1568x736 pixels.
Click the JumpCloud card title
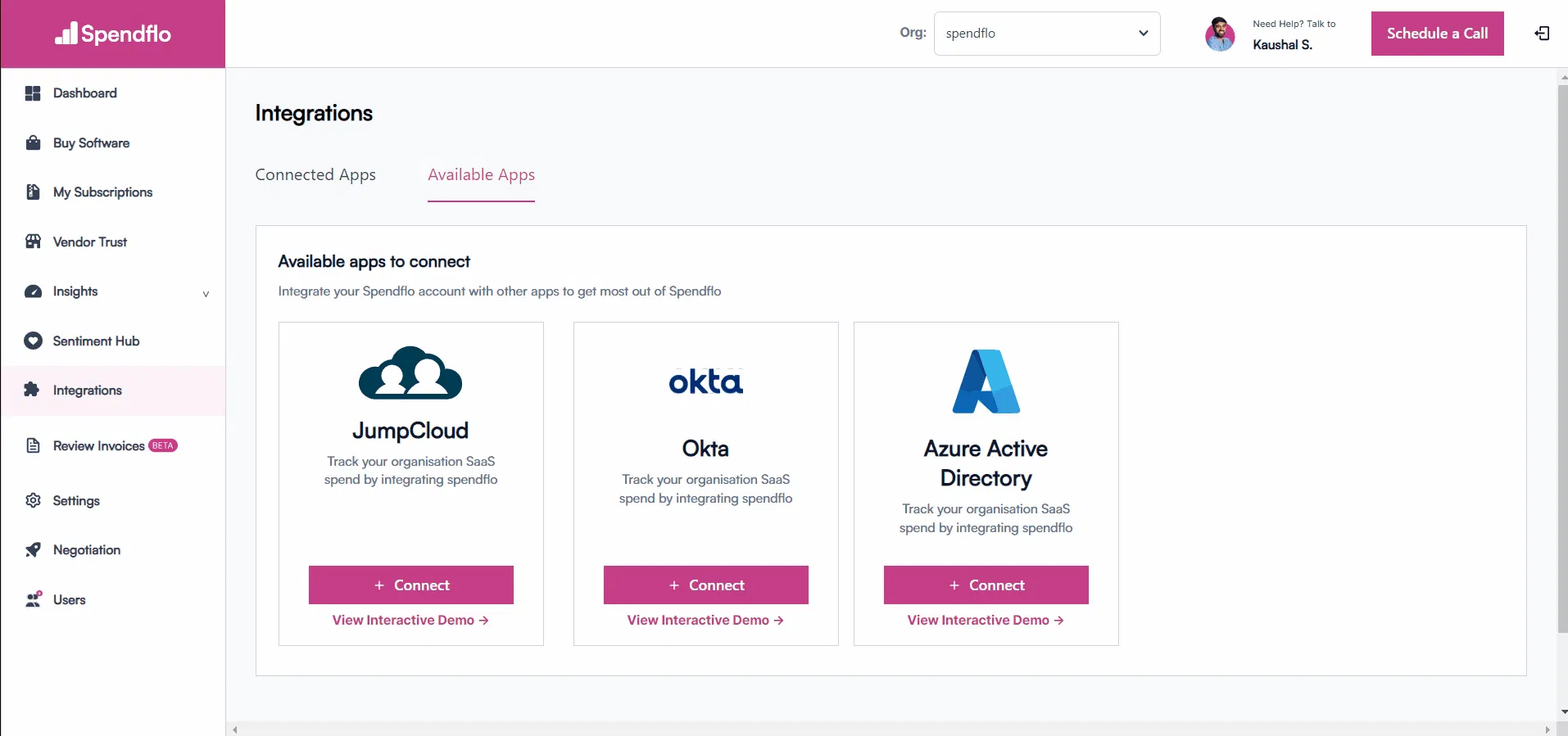click(x=410, y=431)
